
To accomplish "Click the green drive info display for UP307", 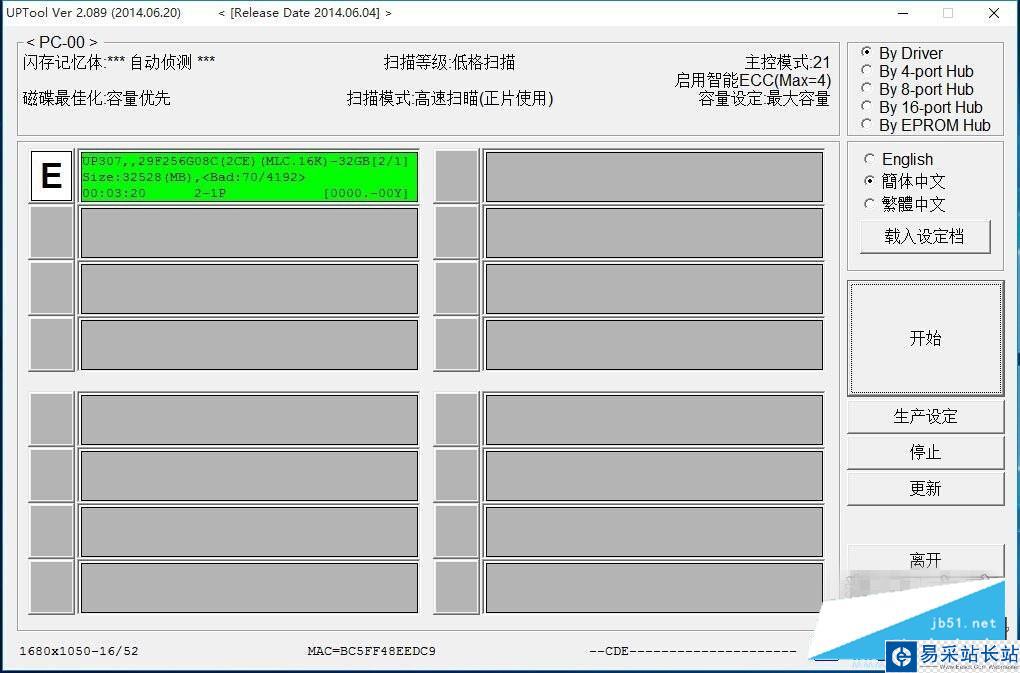I will [248, 177].
